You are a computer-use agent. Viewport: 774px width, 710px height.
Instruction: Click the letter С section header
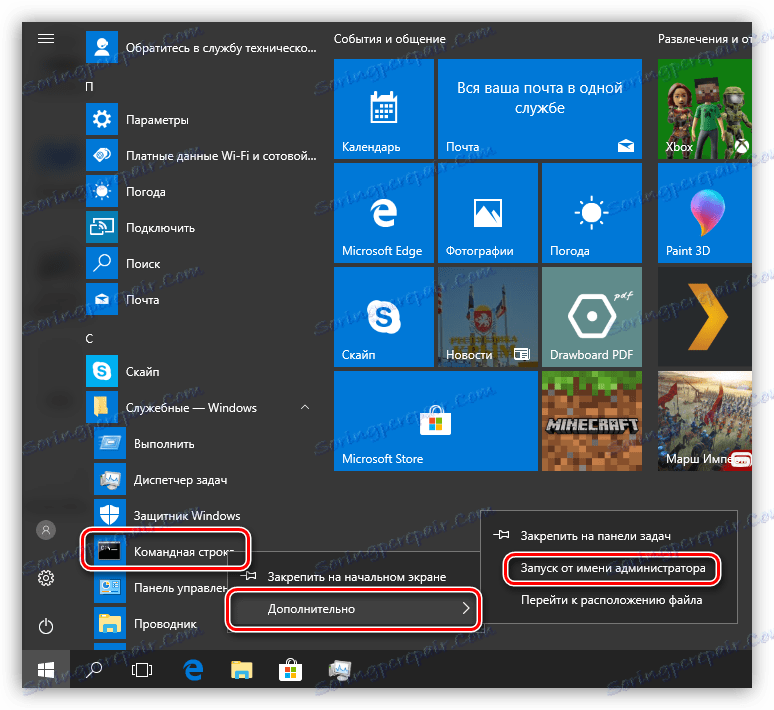click(x=89, y=339)
